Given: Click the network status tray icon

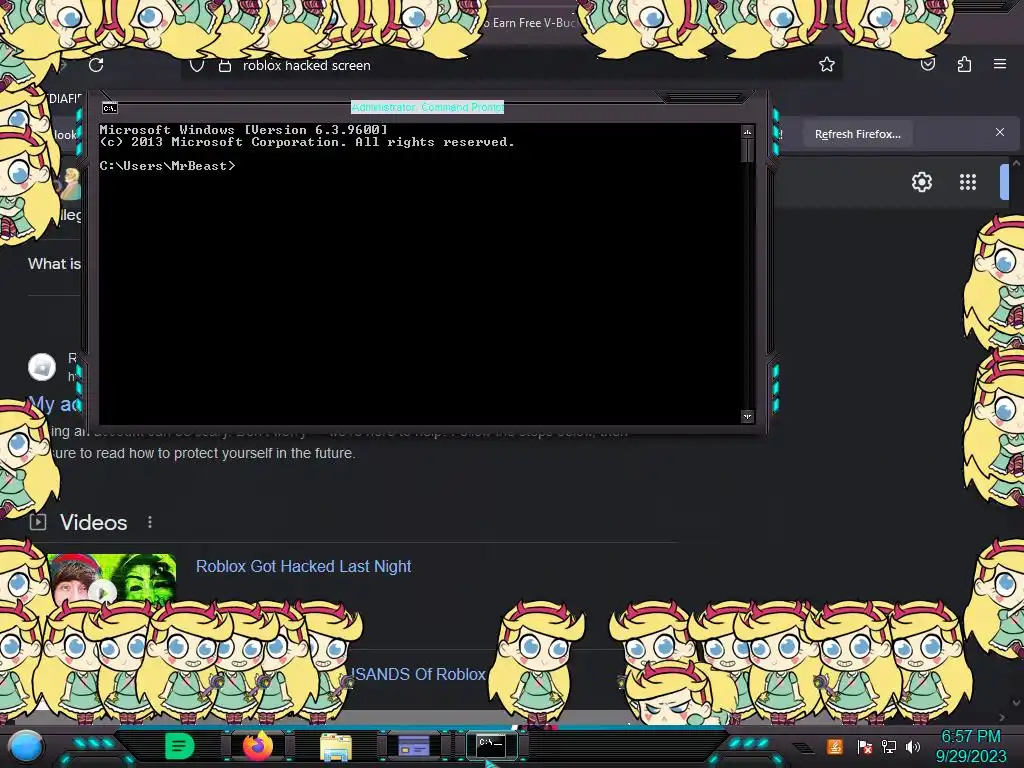Looking at the screenshot, I should tap(889, 746).
